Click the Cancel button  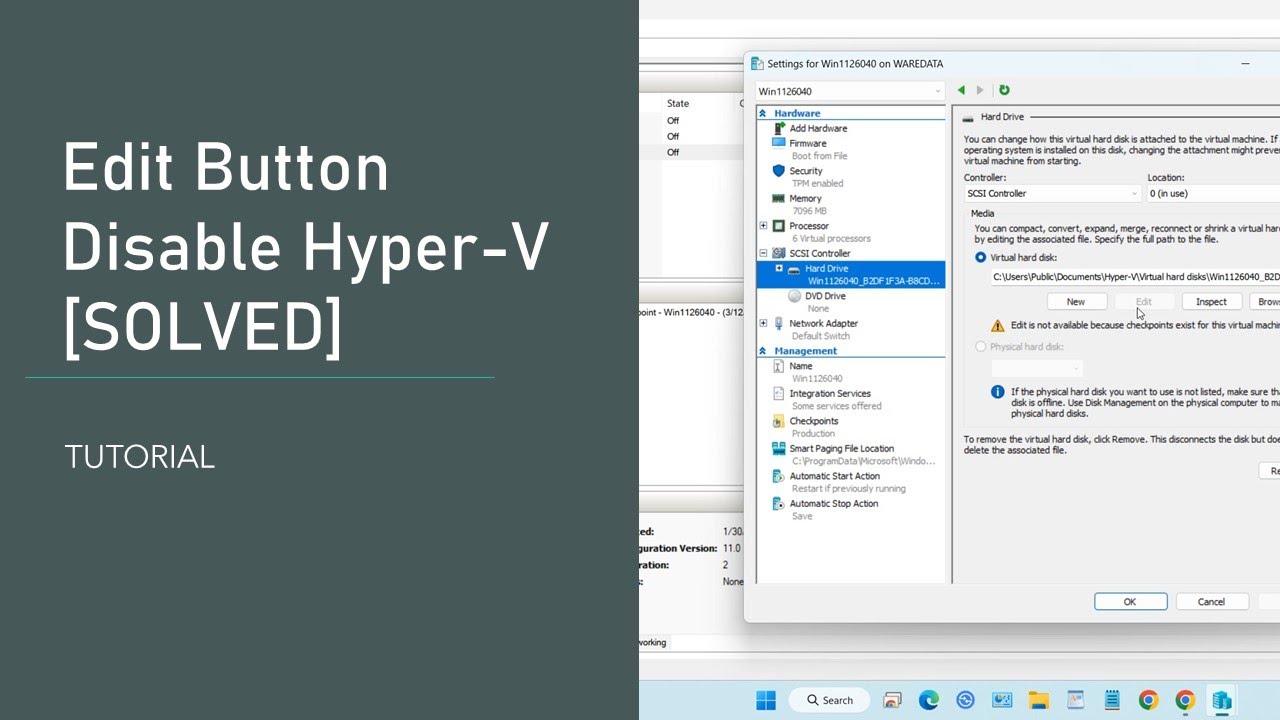(1211, 601)
